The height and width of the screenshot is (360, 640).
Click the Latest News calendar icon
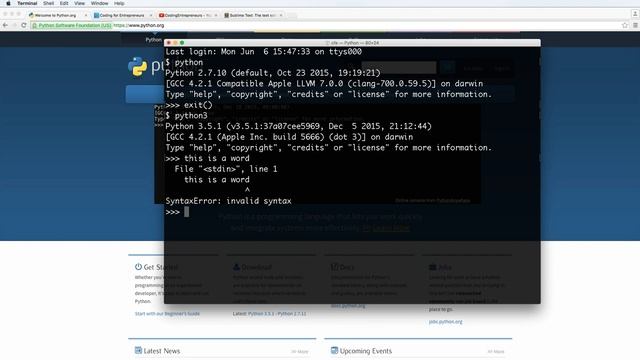coord(138,350)
